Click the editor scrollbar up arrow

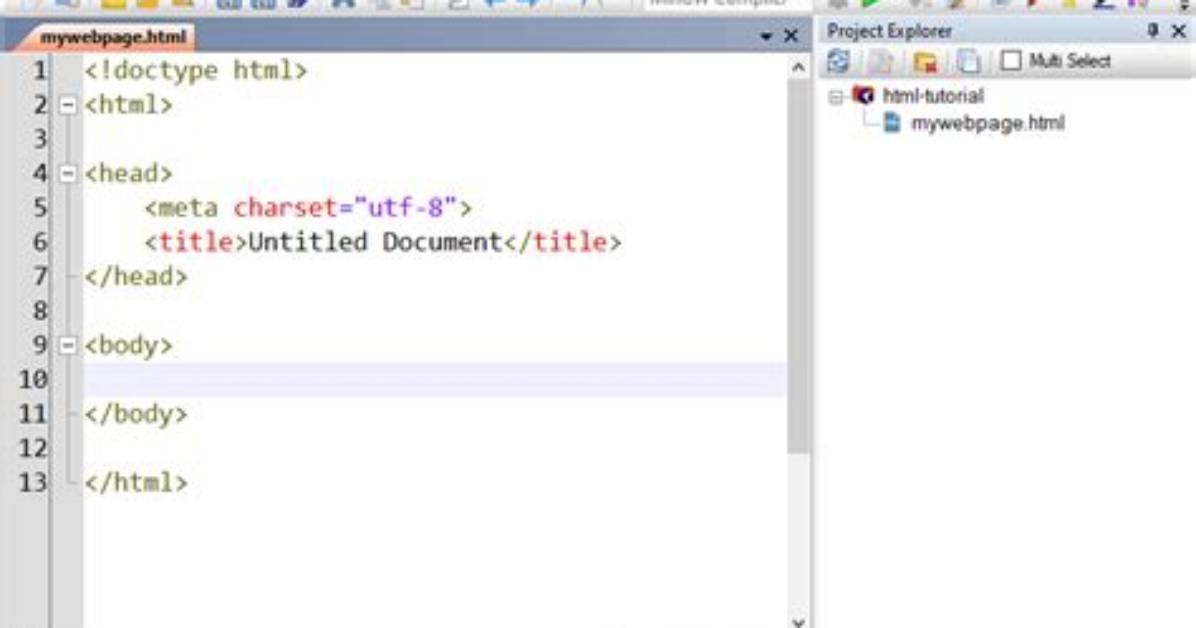click(x=798, y=67)
